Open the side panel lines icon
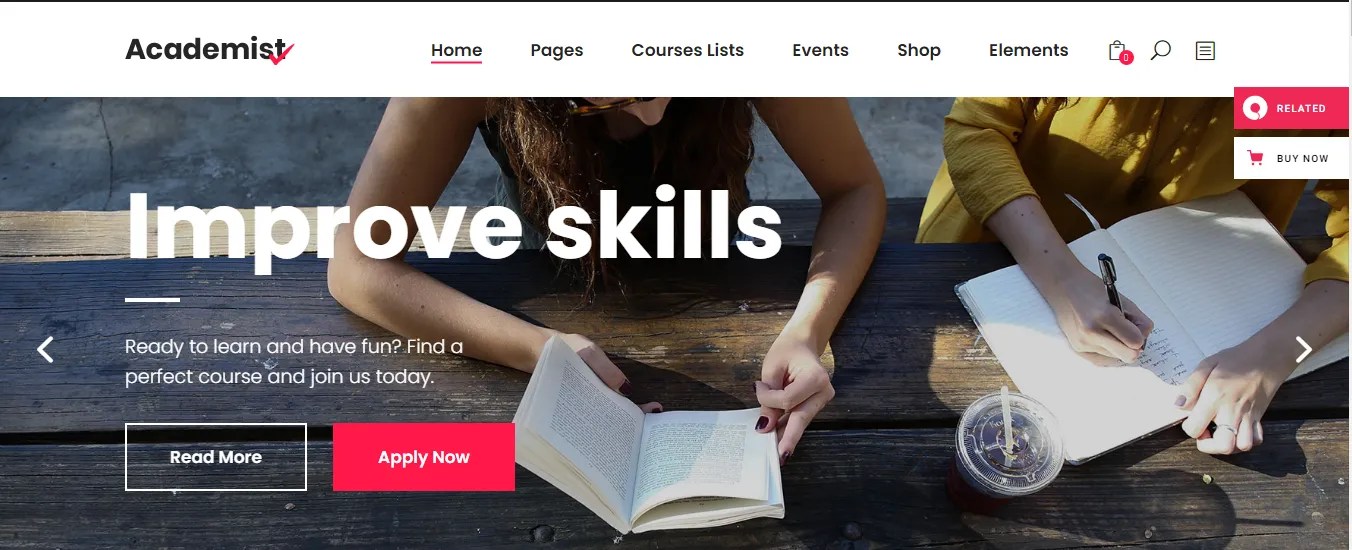The width and height of the screenshot is (1352, 550). tap(1205, 50)
